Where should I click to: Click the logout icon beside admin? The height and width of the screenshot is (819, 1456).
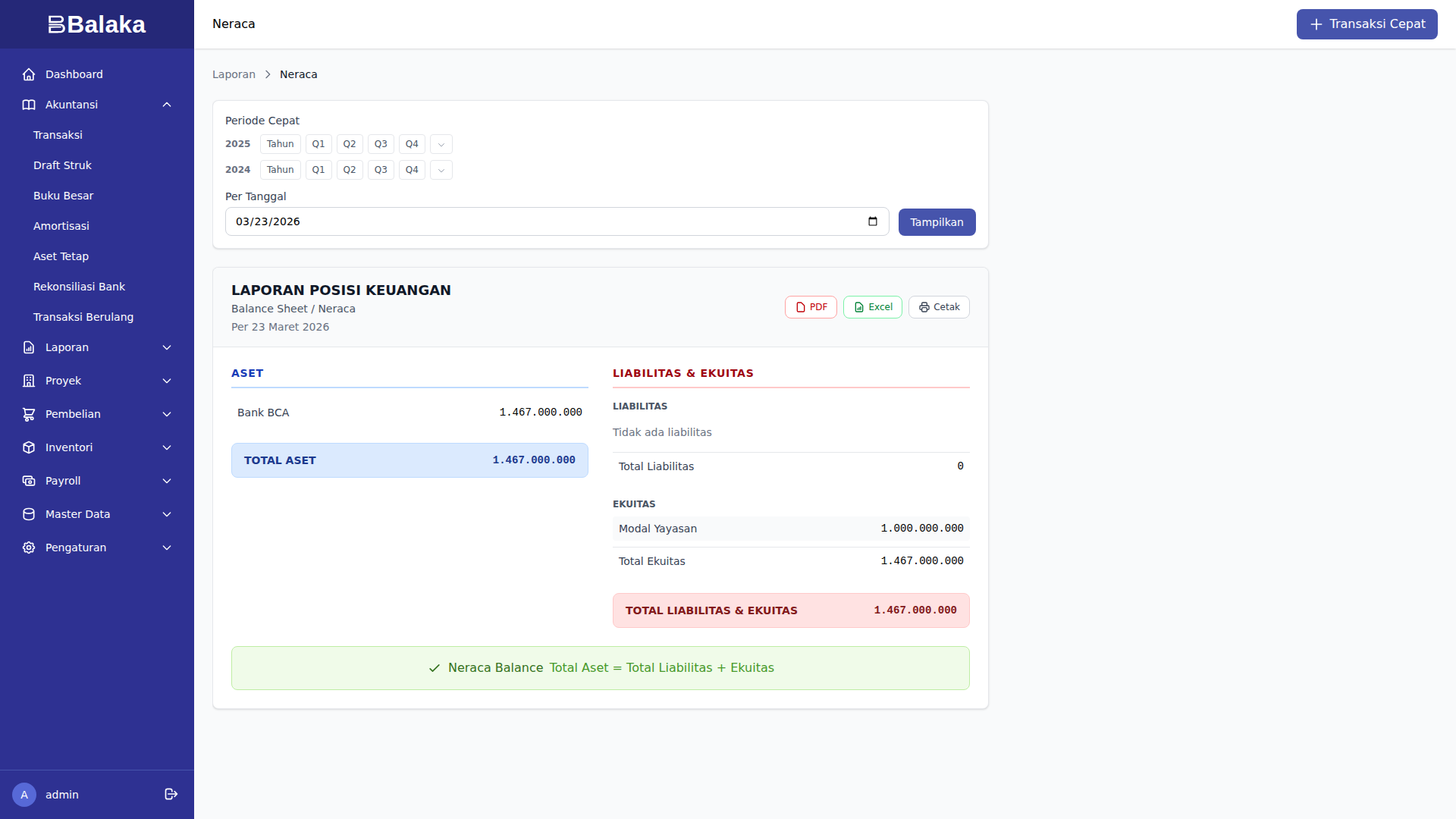(x=171, y=794)
